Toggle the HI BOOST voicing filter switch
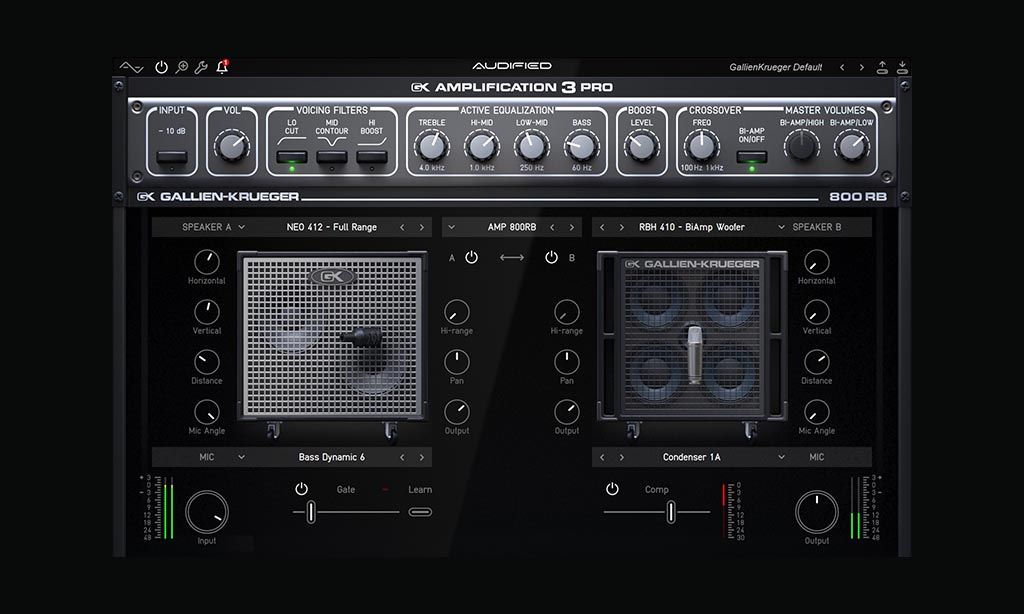This screenshot has height=614, width=1024. (372, 157)
